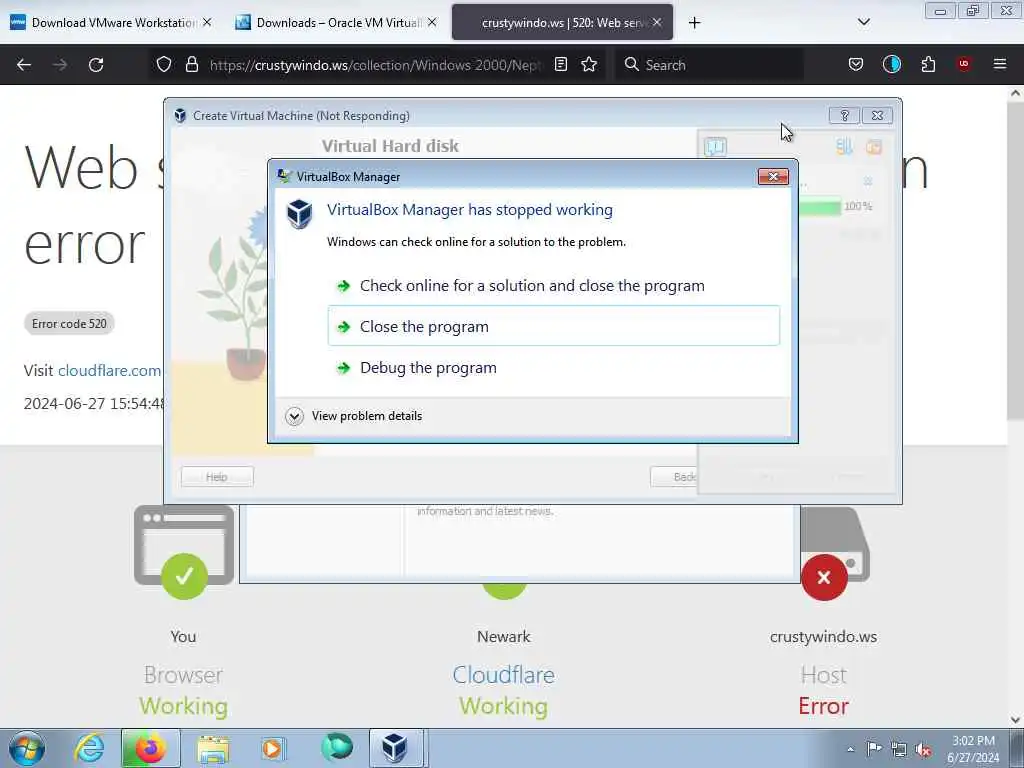Click the uBlock Origin toolbar icon

(x=963, y=64)
